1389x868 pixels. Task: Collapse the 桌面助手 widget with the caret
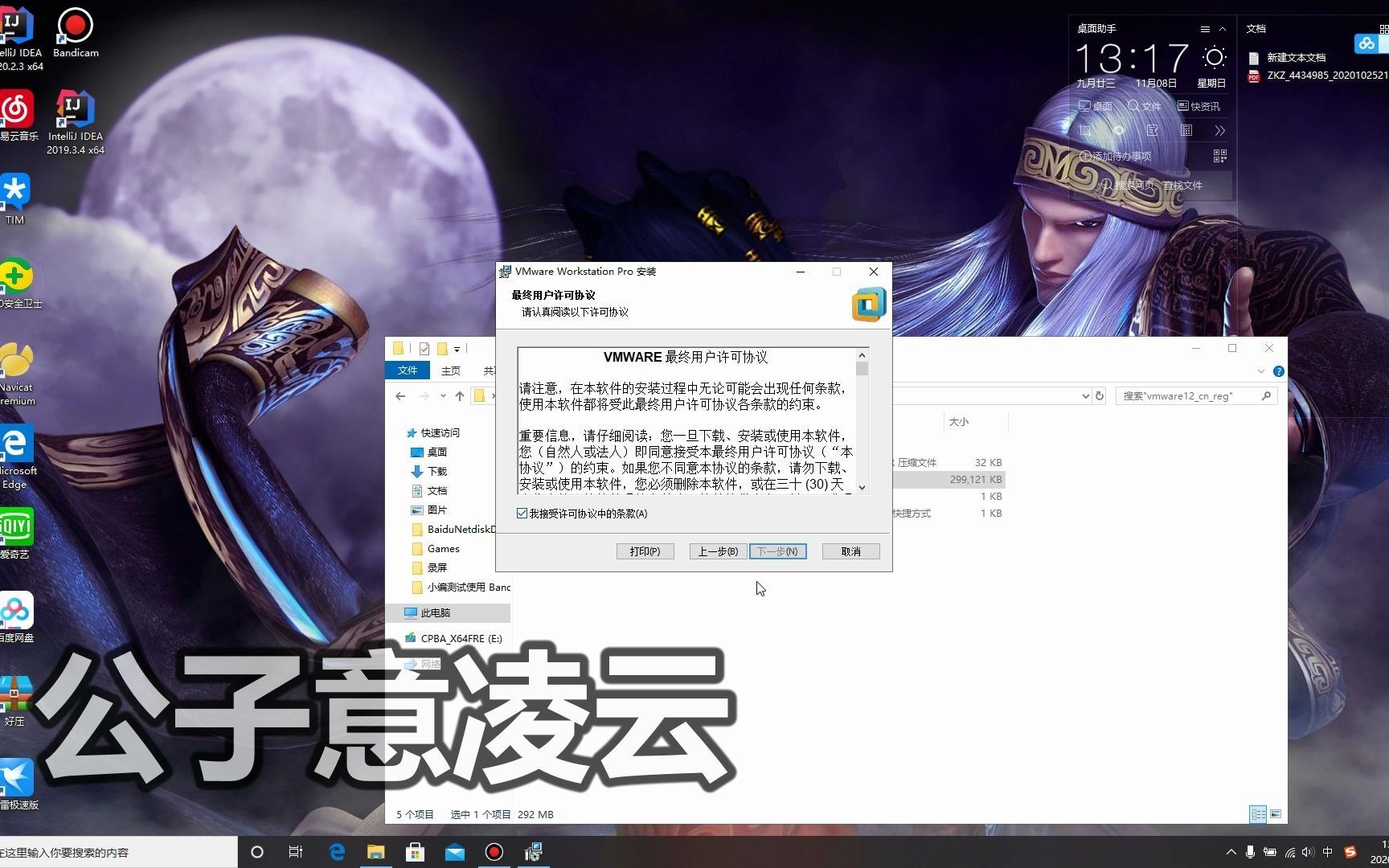pyautogui.click(x=1223, y=29)
